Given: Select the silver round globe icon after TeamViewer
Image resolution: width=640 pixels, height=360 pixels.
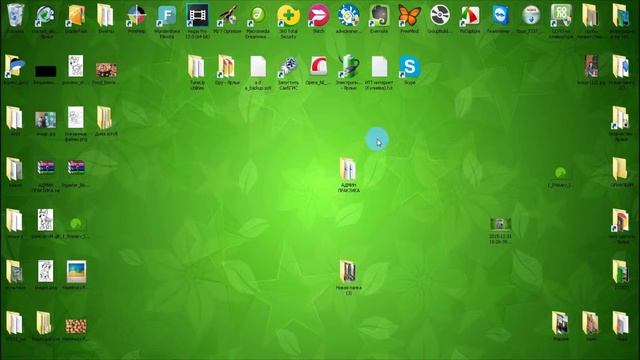Looking at the screenshot, I should click(x=531, y=16).
